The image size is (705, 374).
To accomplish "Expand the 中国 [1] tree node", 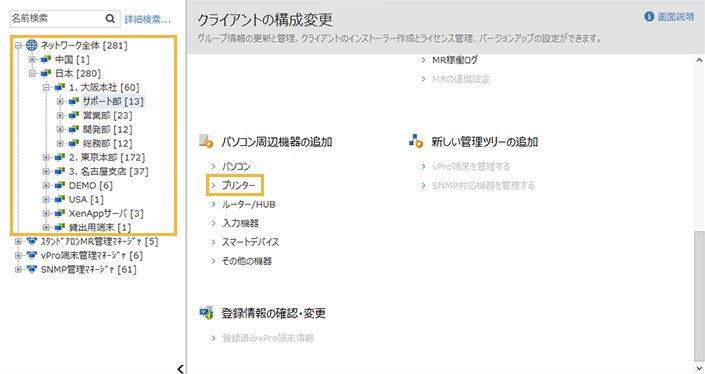I will pyautogui.click(x=32, y=59).
